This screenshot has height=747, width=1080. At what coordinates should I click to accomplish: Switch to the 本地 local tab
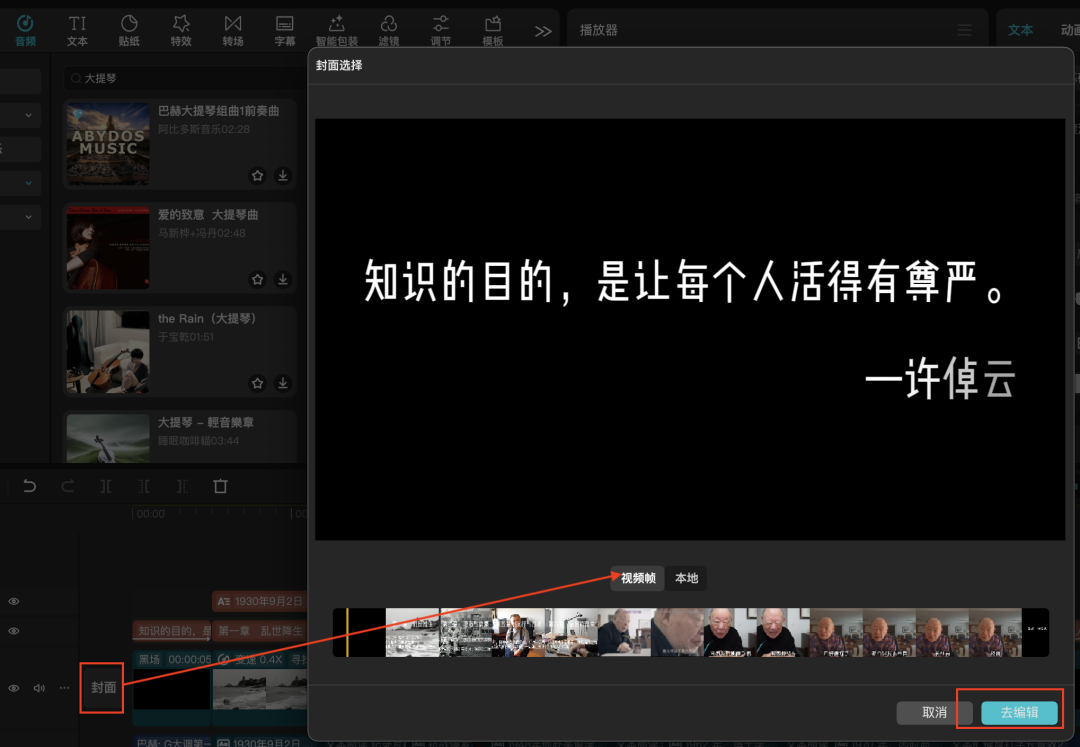pyautogui.click(x=686, y=578)
